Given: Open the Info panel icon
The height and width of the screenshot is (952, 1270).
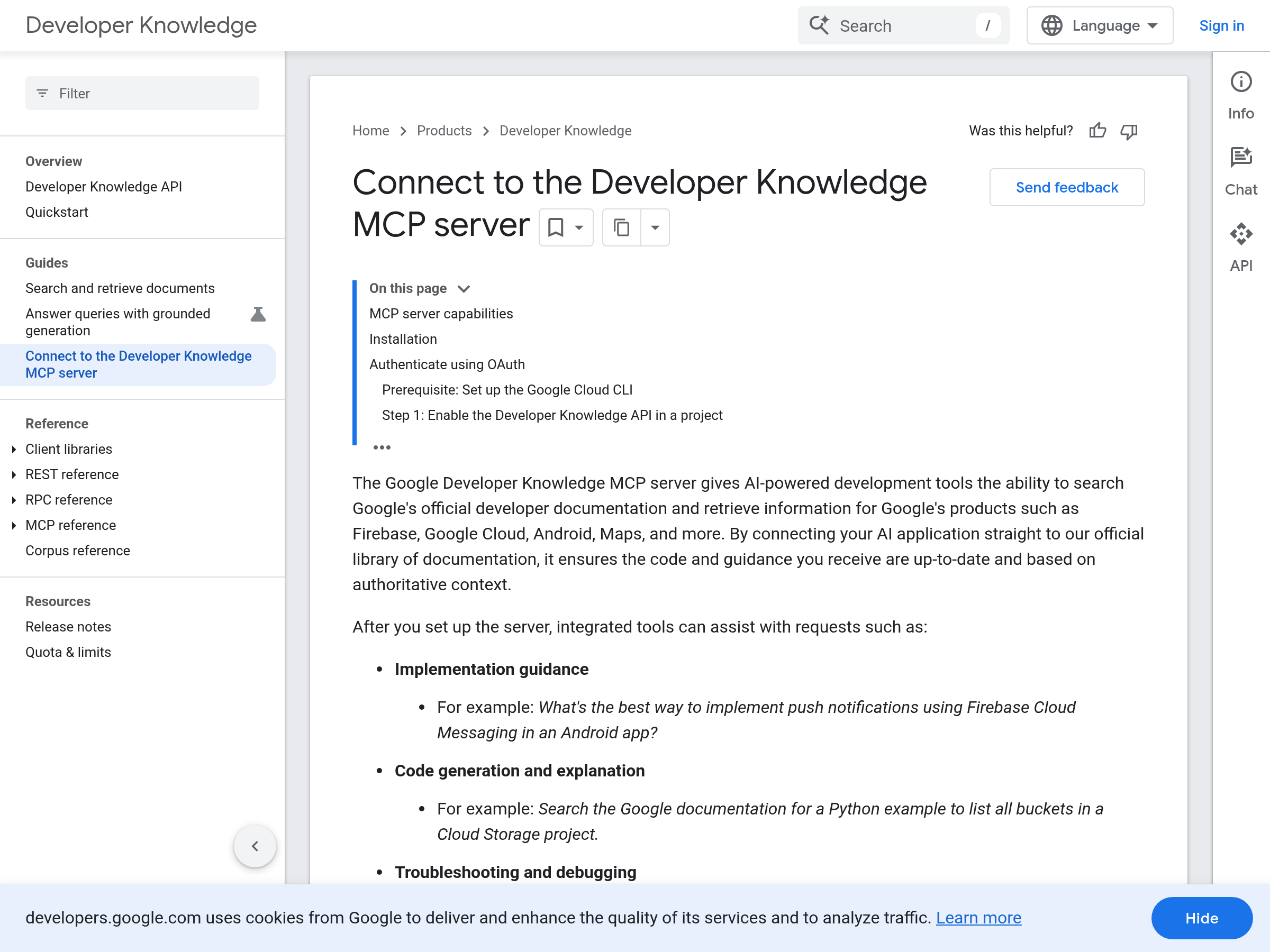Looking at the screenshot, I should 1241,81.
